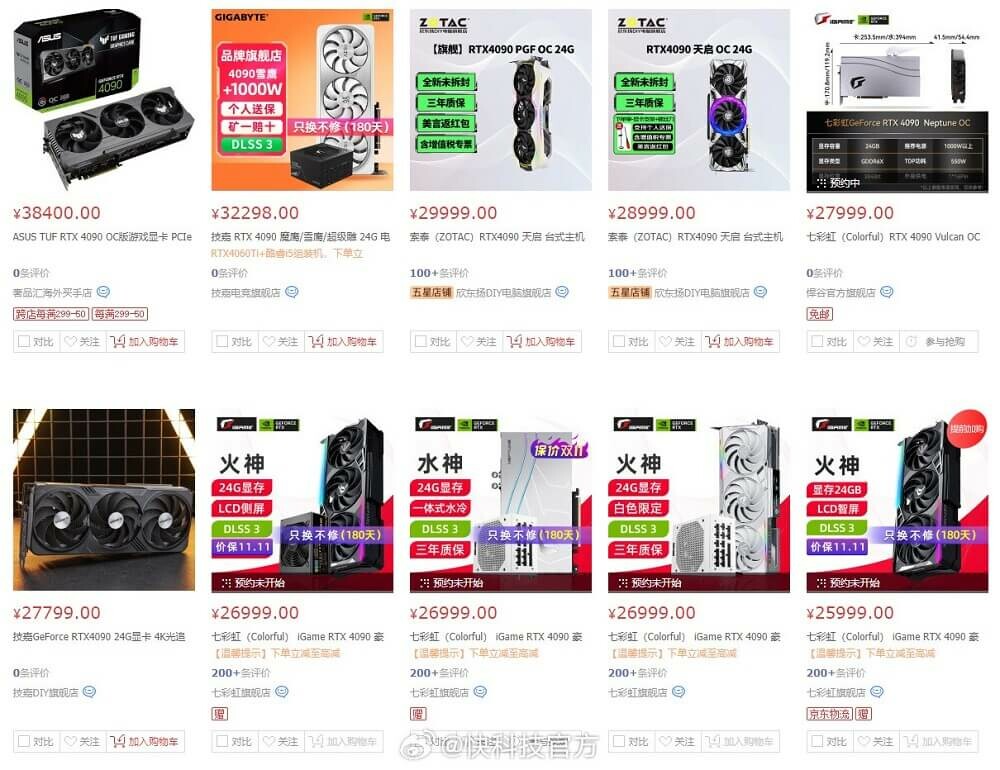Click the chat icon beside 悍谷官方旗舰店

click(886, 292)
